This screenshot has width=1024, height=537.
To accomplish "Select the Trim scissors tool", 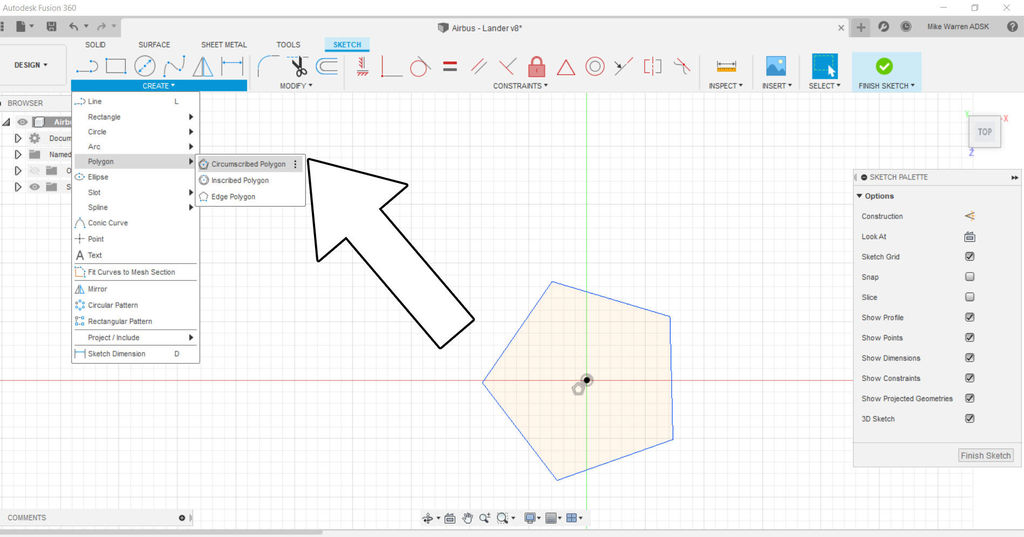I will click(298, 66).
